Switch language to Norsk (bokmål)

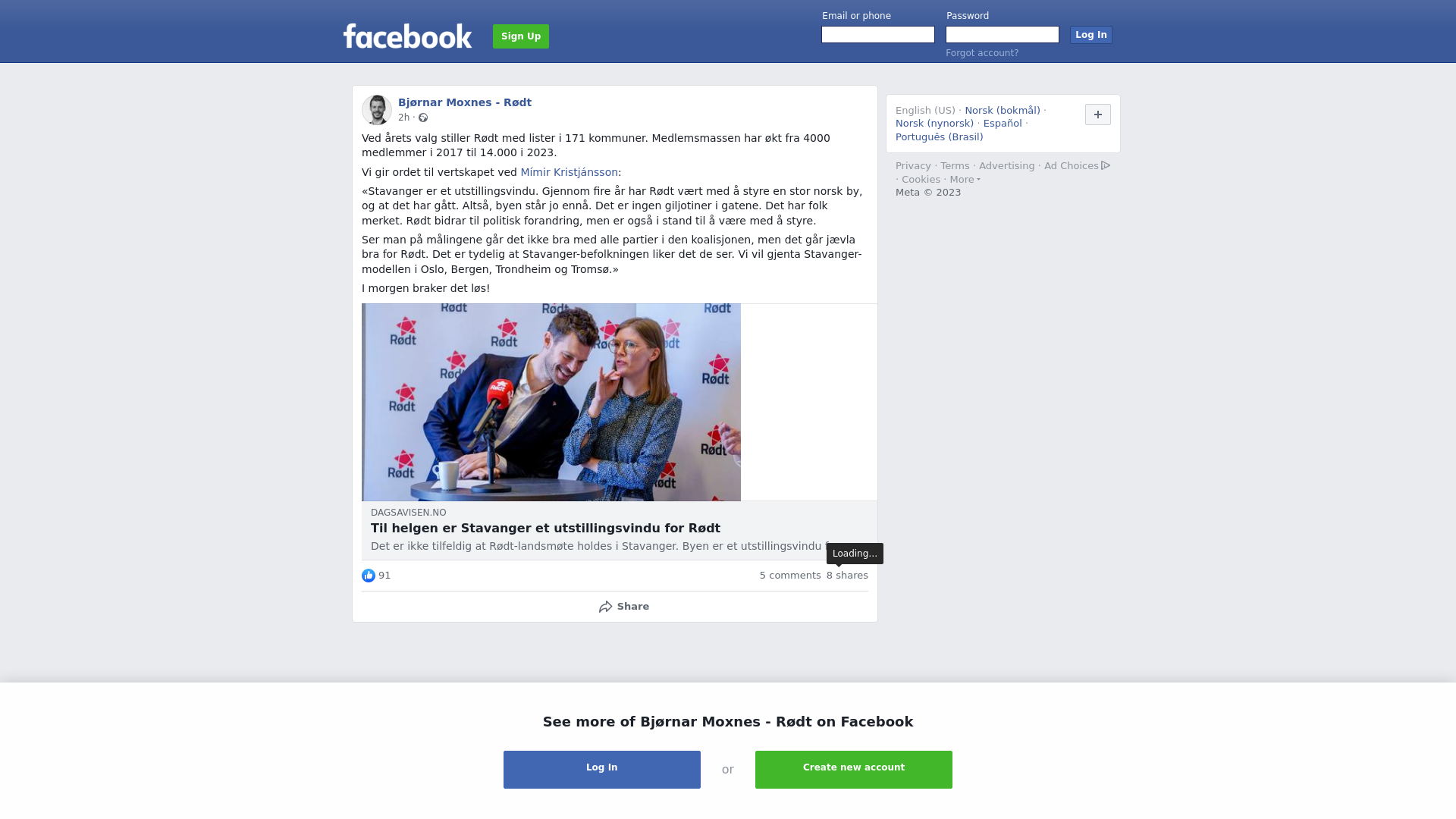(x=1003, y=111)
